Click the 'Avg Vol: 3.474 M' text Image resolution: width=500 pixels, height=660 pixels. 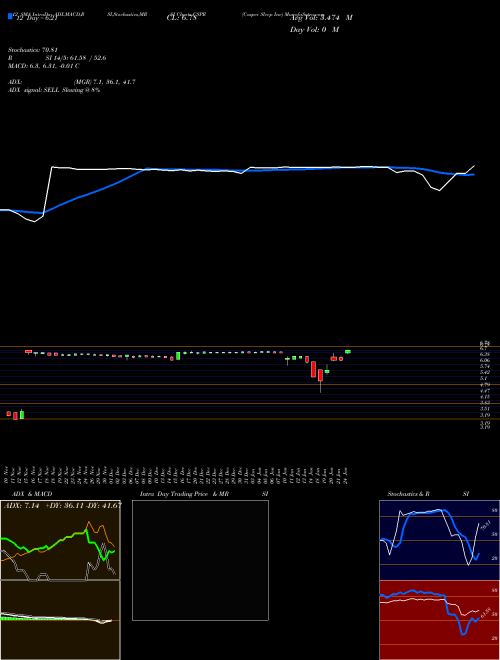click(321, 18)
